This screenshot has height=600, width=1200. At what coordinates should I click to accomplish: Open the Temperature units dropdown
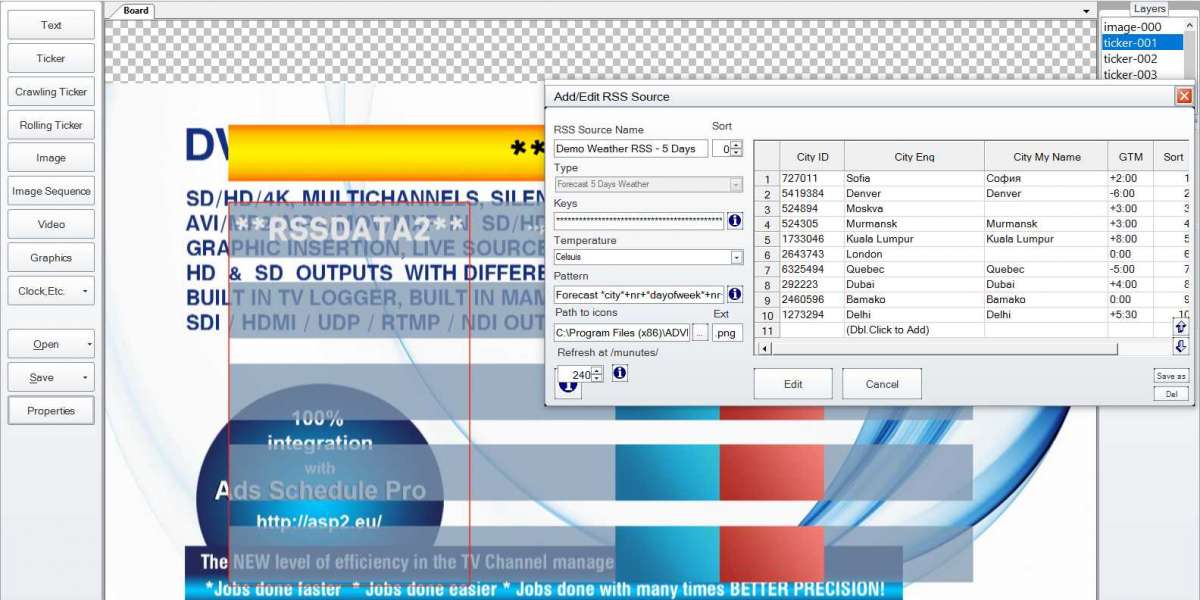[x=736, y=257]
